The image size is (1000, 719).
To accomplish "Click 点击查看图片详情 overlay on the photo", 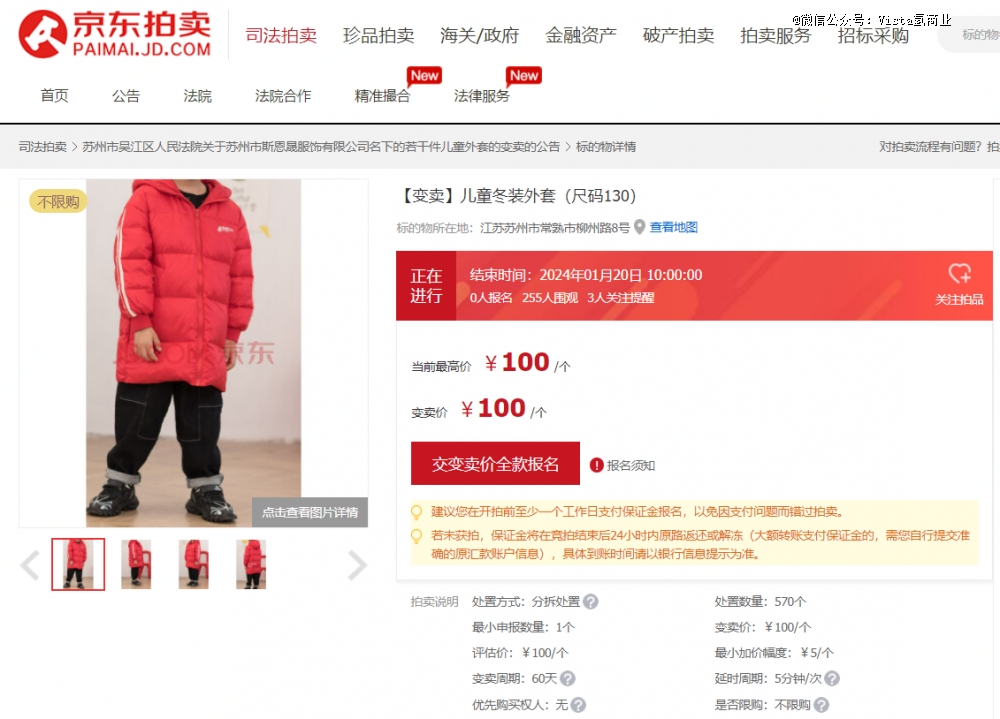I will pyautogui.click(x=310, y=512).
